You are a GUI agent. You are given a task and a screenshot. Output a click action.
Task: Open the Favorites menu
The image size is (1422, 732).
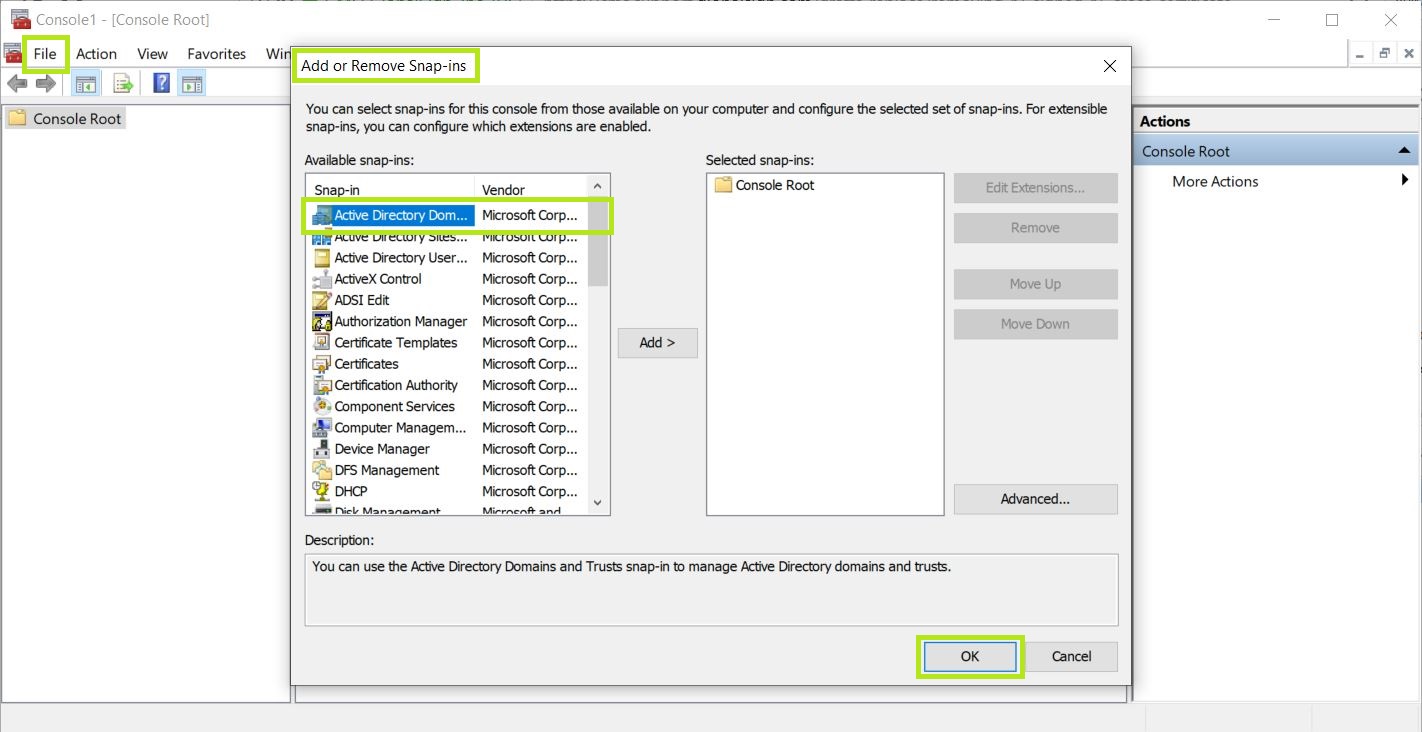pyautogui.click(x=216, y=54)
